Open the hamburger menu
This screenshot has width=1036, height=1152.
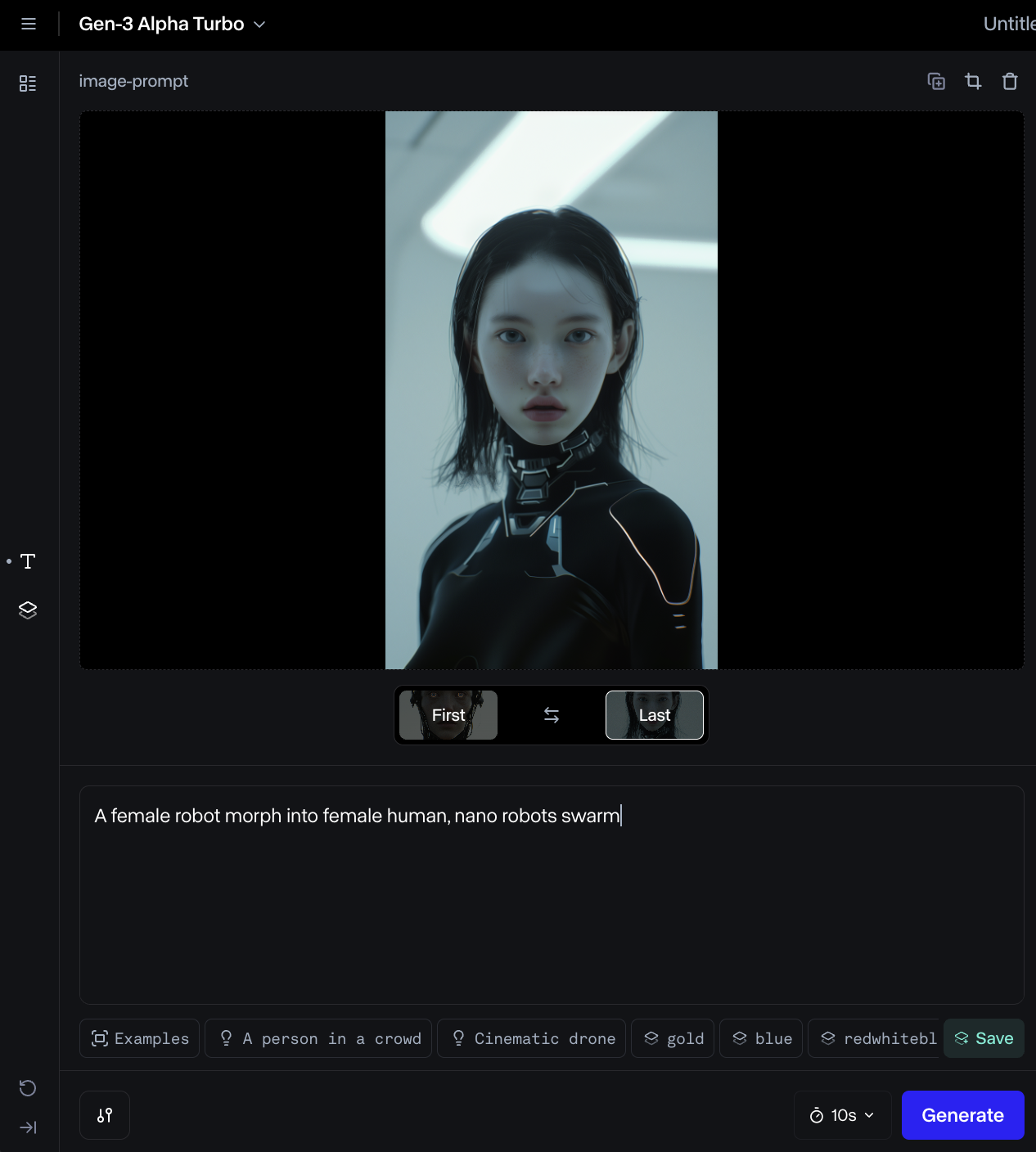click(x=29, y=24)
